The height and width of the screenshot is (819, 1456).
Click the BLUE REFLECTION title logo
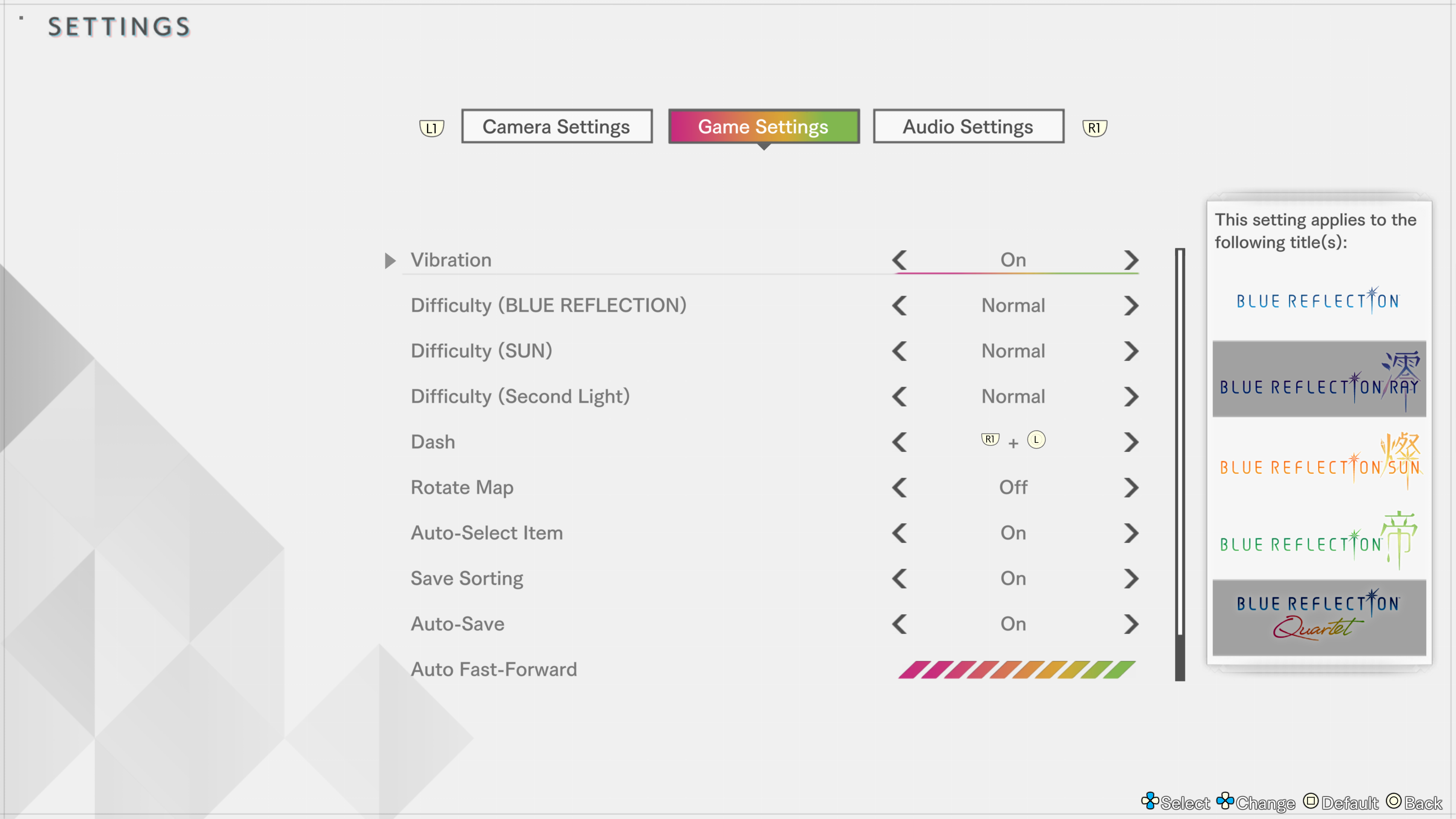click(1319, 300)
